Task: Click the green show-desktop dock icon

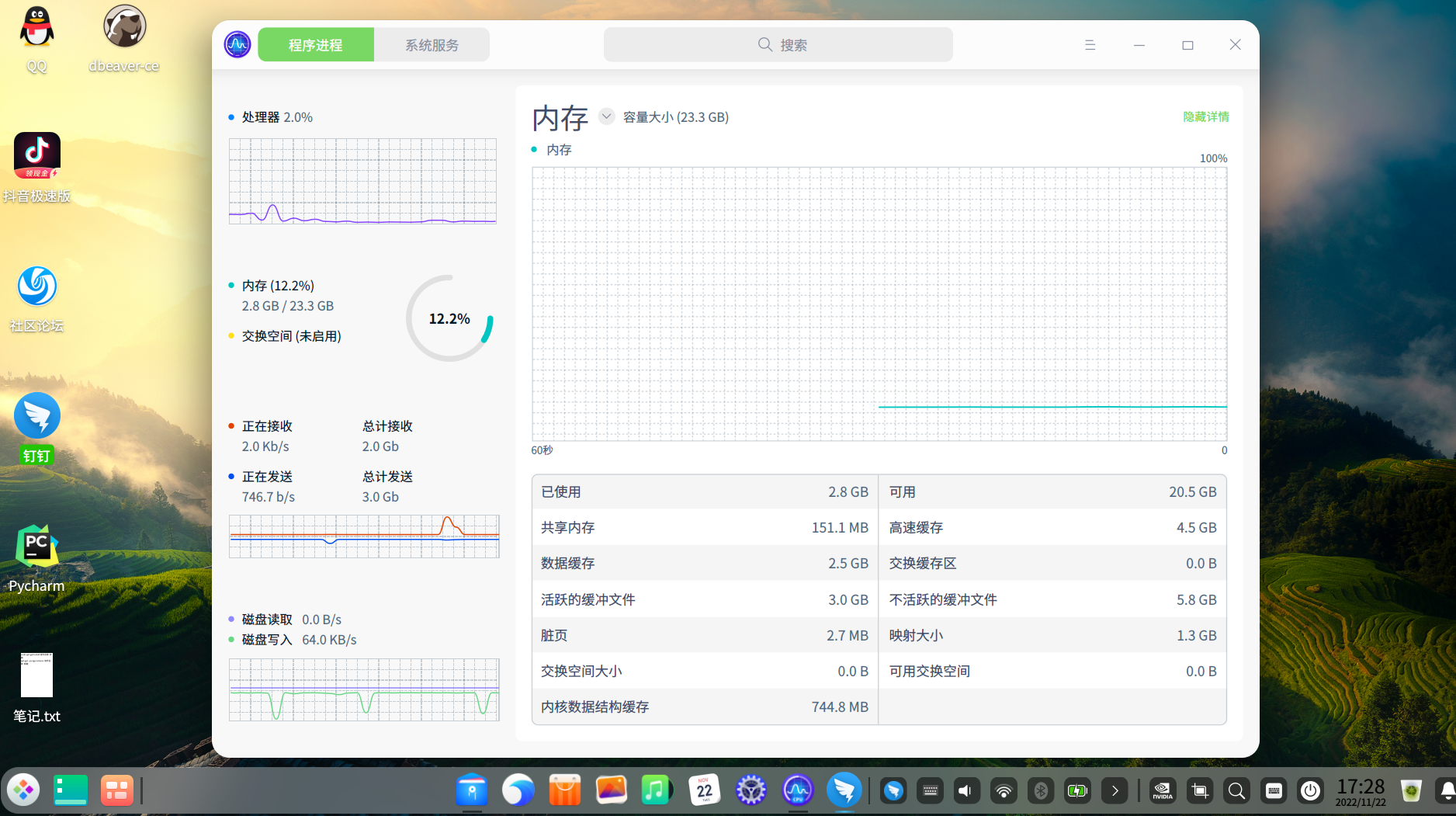Action: 71,790
